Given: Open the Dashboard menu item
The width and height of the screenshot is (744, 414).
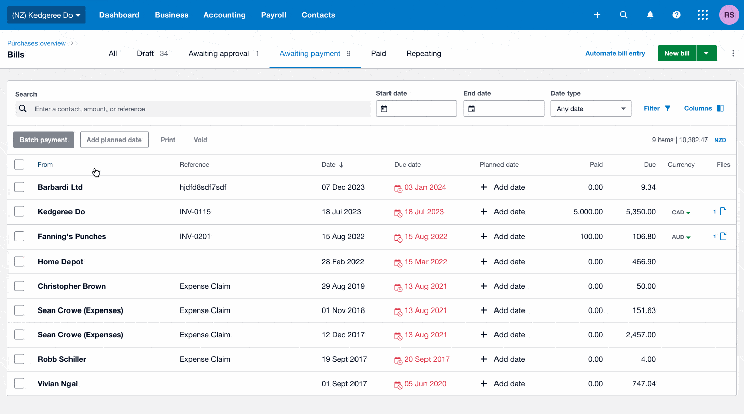Looking at the screenshot, I should [119, 15].
